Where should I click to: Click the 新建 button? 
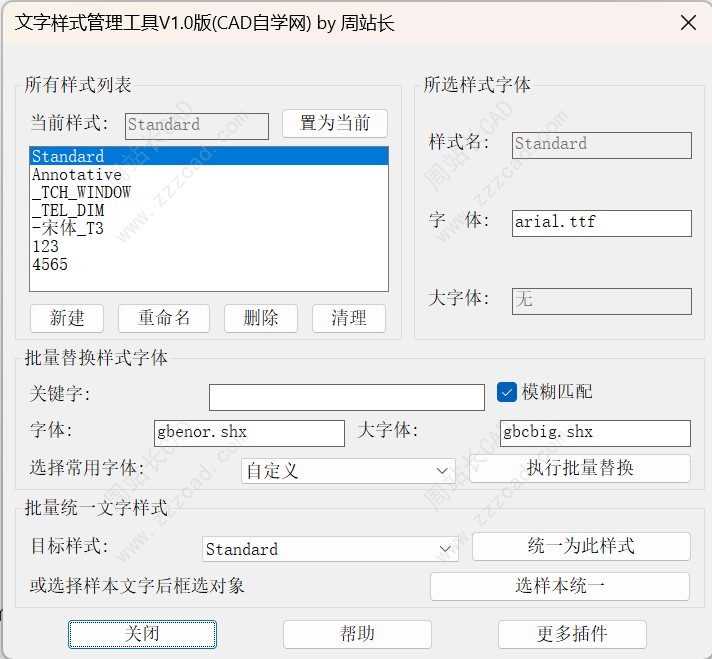click(x=67, y=318)
